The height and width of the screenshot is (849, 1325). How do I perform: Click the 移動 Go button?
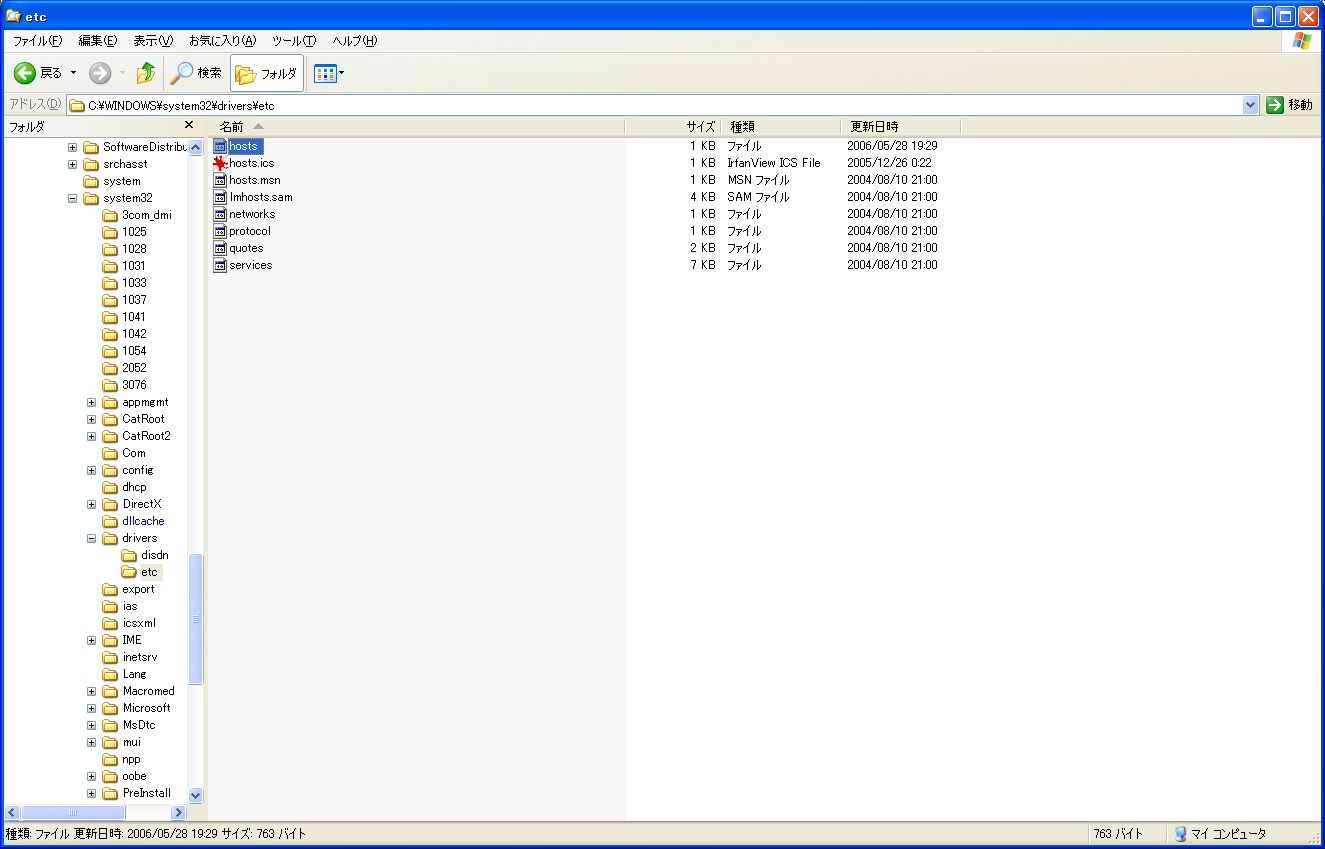1289,105
